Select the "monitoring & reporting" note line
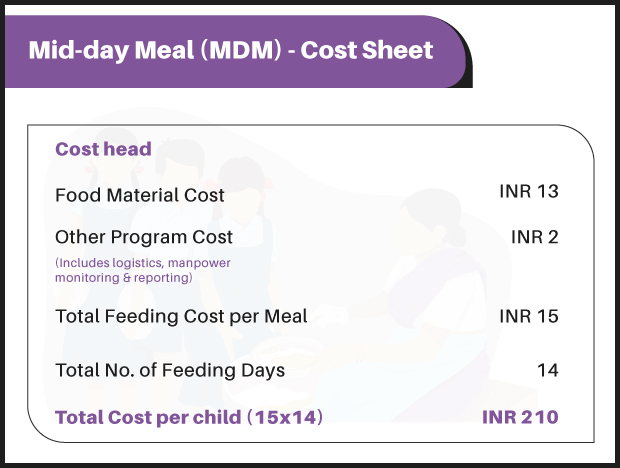620x468 pixels. click(x=123, y=277)
